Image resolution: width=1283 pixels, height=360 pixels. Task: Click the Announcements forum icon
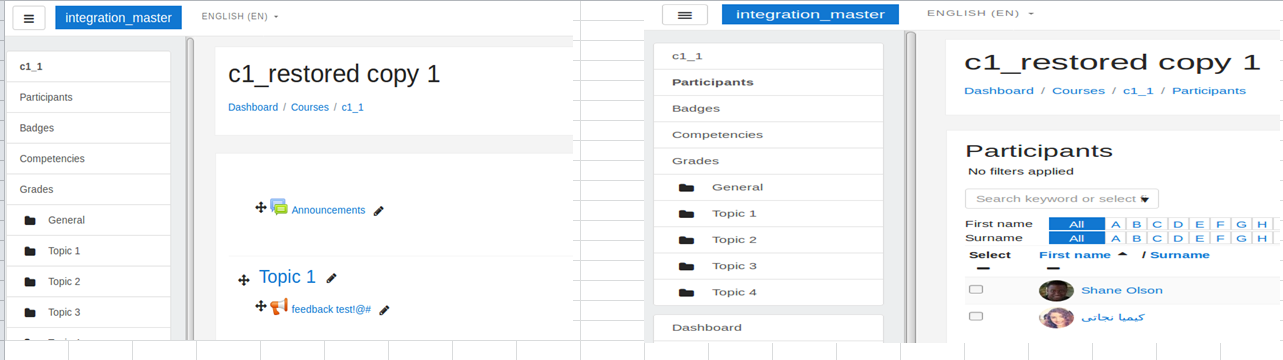[279, 207]
